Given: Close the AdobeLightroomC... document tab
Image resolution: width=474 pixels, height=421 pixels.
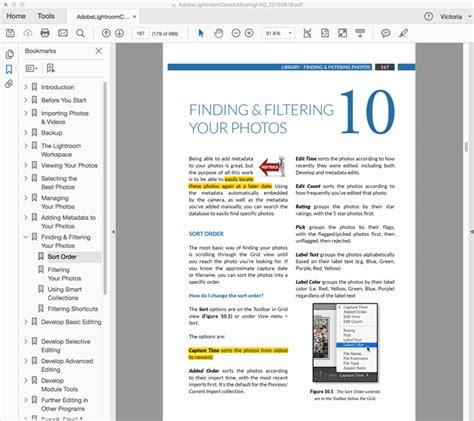Looking at the screenshot, I should (134, 17).
